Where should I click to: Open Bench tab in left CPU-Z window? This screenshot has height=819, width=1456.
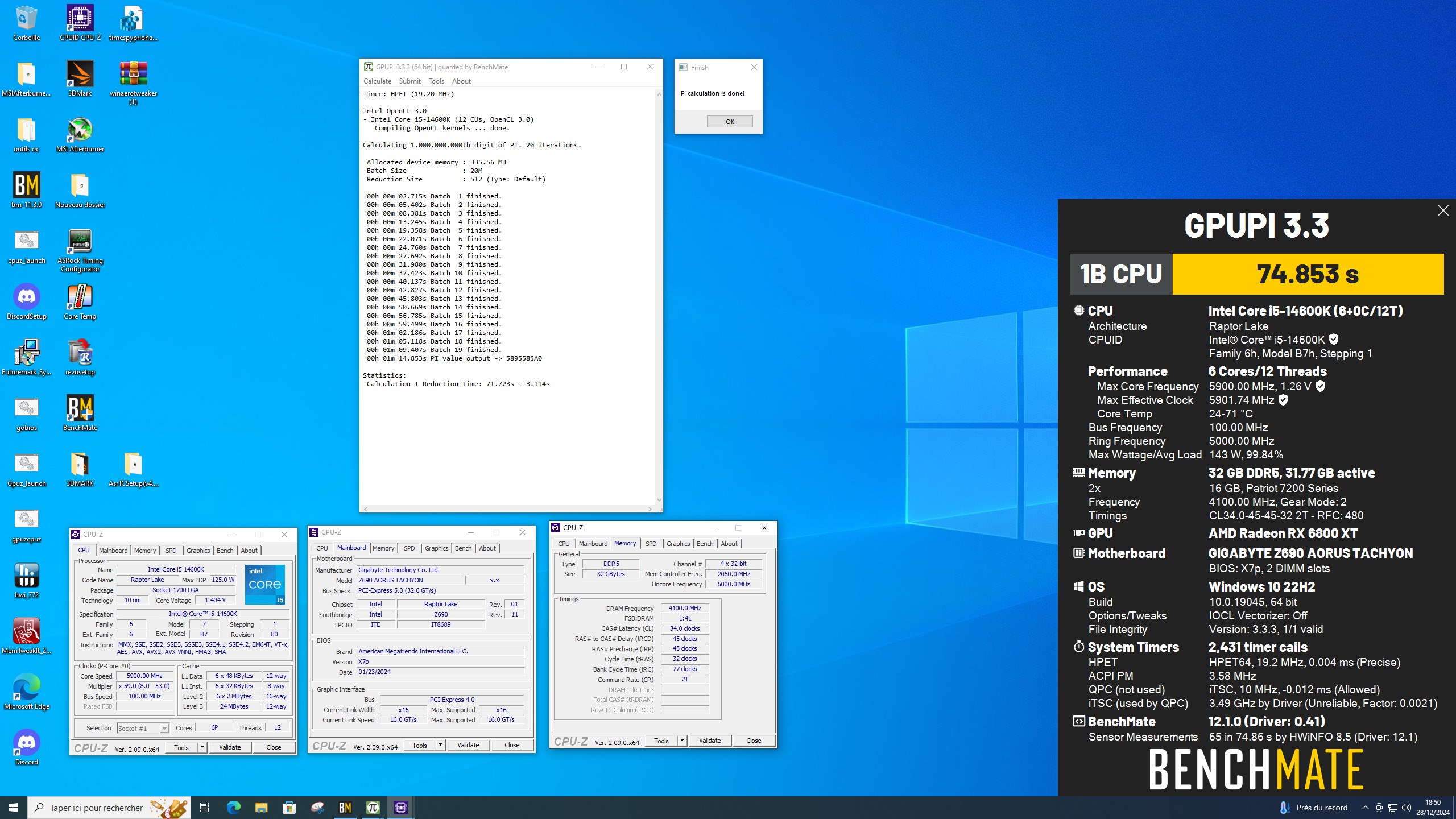click(x=225, y=551)
